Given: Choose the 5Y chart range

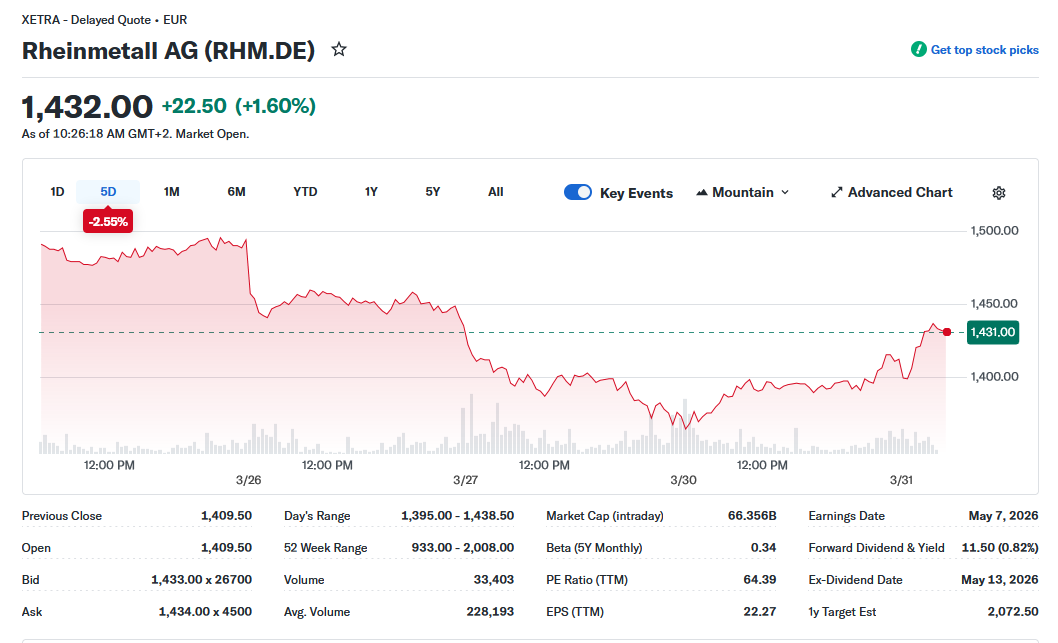Looking at the screenshot, I should 433,192.
